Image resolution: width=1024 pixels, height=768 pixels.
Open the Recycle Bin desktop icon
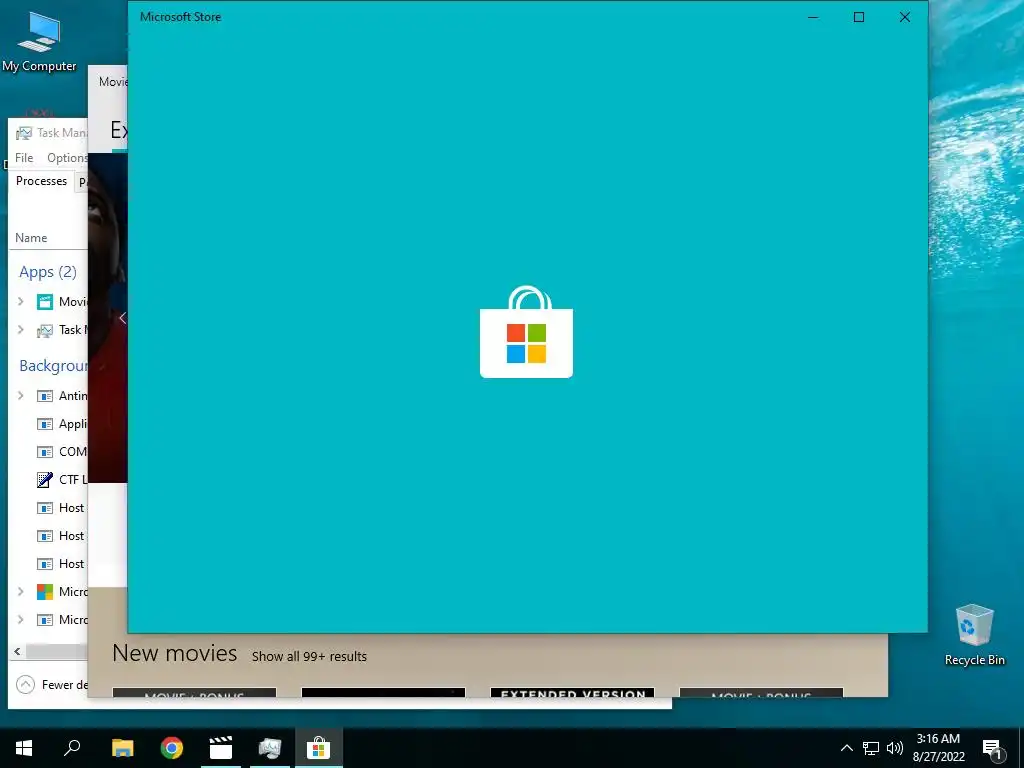[974, 635]
